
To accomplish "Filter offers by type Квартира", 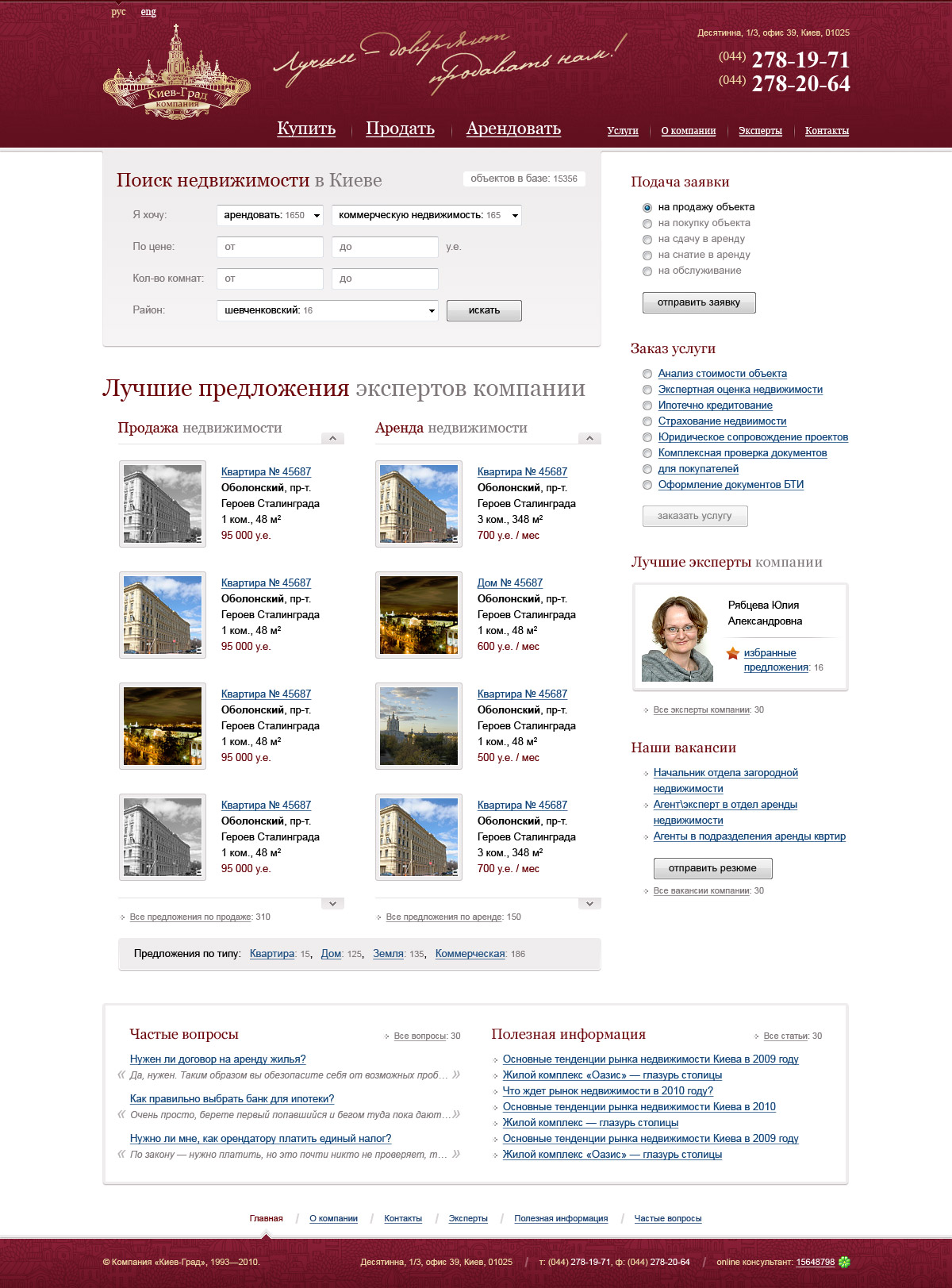I will point(272,954).
